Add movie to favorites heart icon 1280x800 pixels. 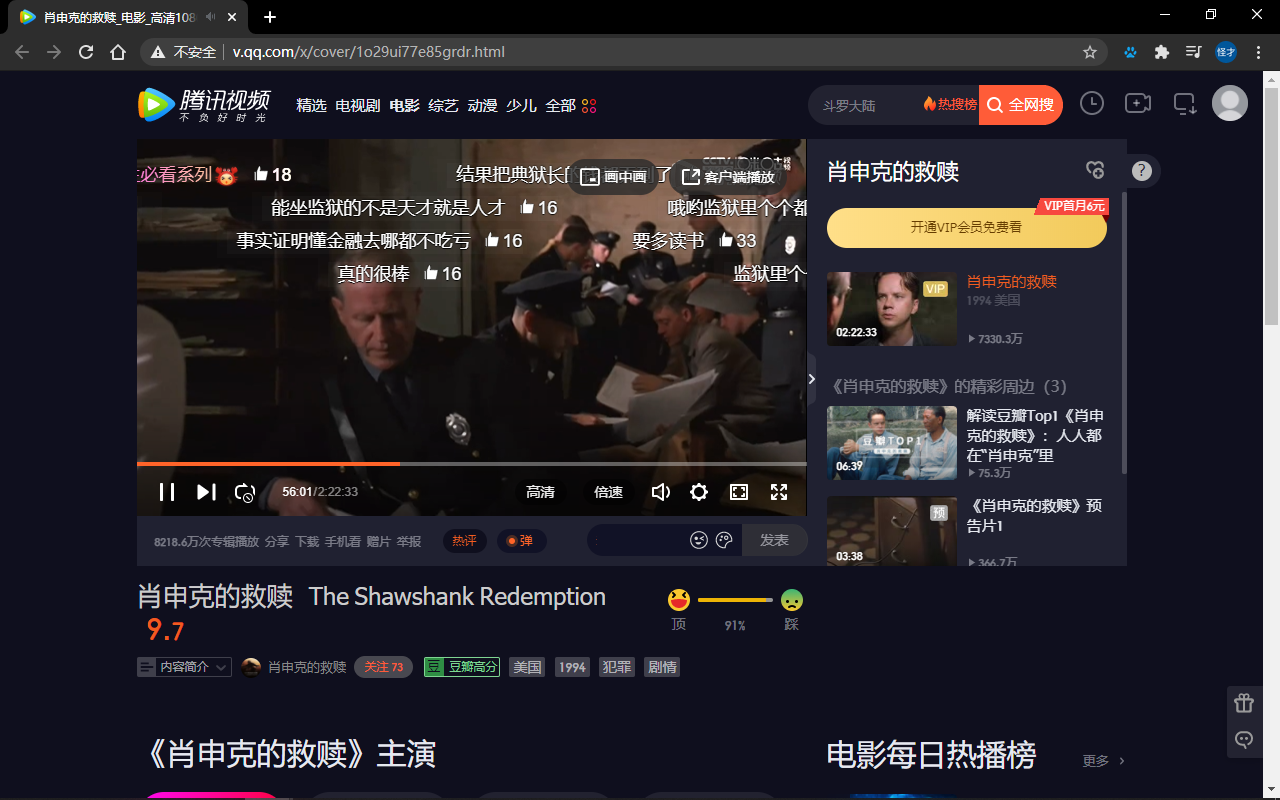pyautogui.click(x=1095, y=170)
